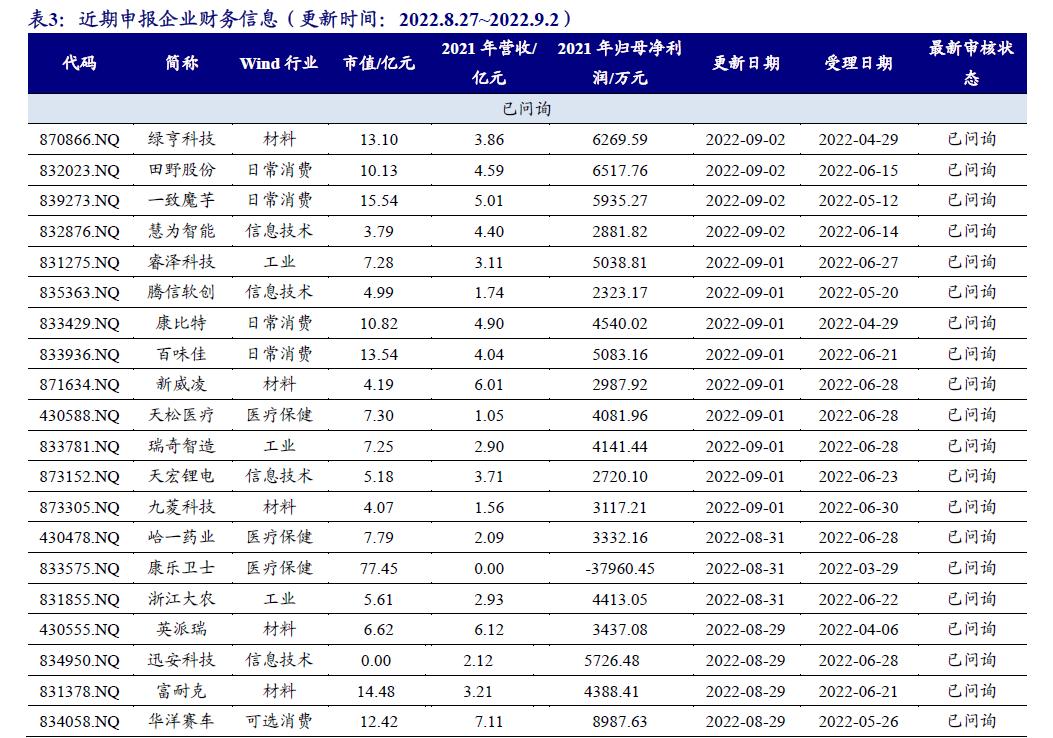1053x738 pixels.
Task: Select code 430555.NQ
Action: pyautogui.click(x=79, y=630)
